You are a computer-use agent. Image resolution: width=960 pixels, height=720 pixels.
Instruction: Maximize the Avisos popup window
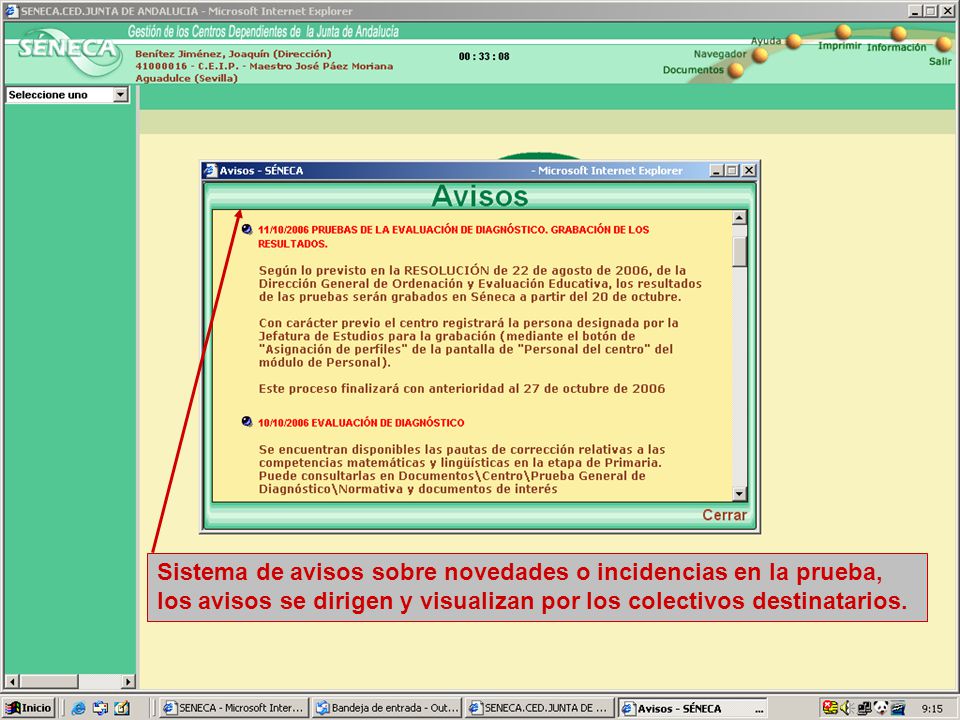coord(732,170)
